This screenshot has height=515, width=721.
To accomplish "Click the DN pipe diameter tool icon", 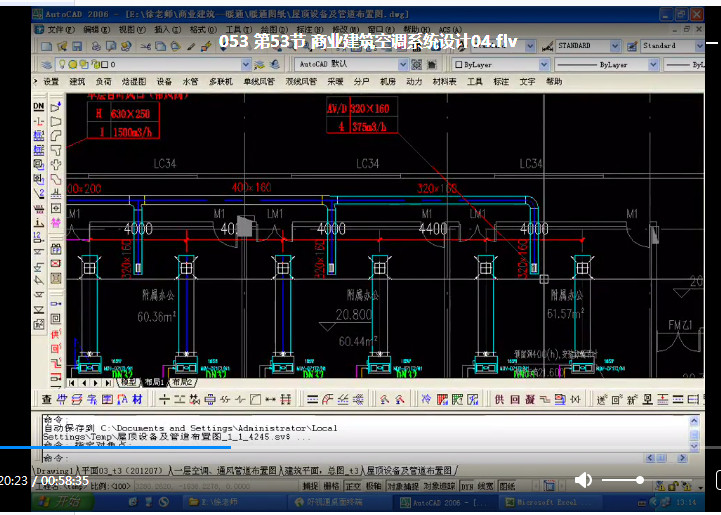I will [x=39, y=106].
